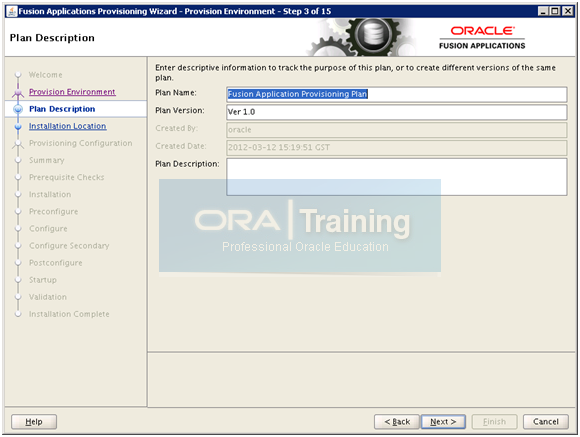Click the step bullet beside Plan Description
The height and width of the screenshot is (437, 580).
pyautogui.click(x=18, y=109)
